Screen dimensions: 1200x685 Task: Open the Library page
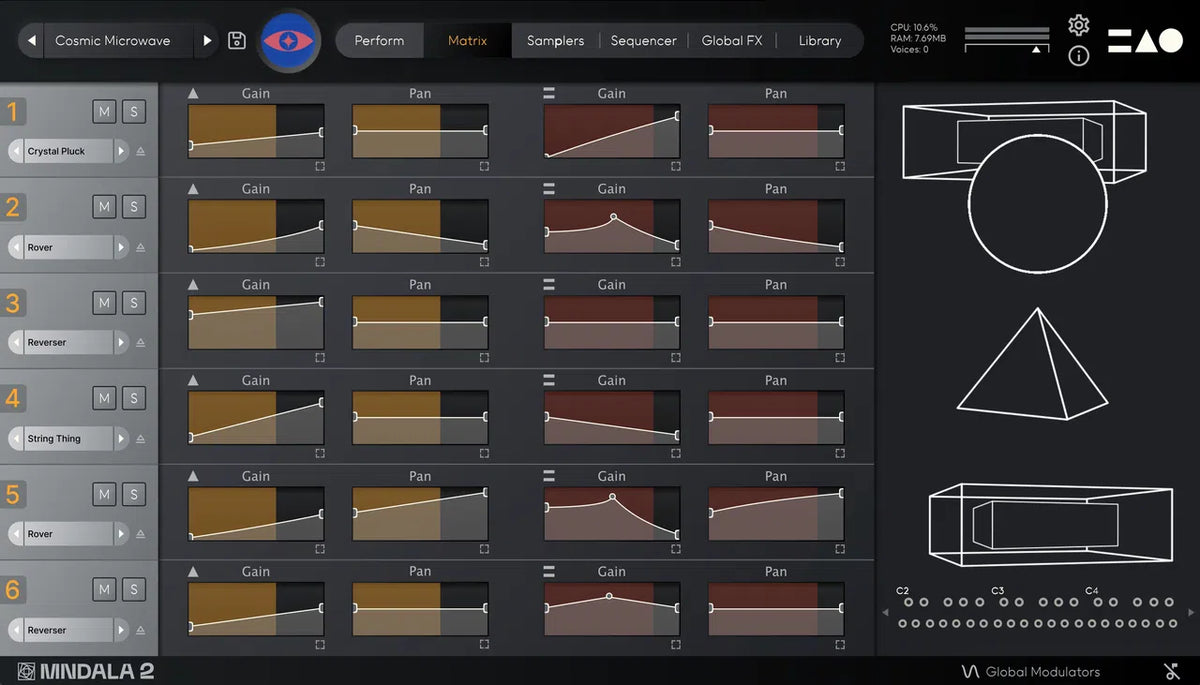pyautogui.click(x=819, y=41)
